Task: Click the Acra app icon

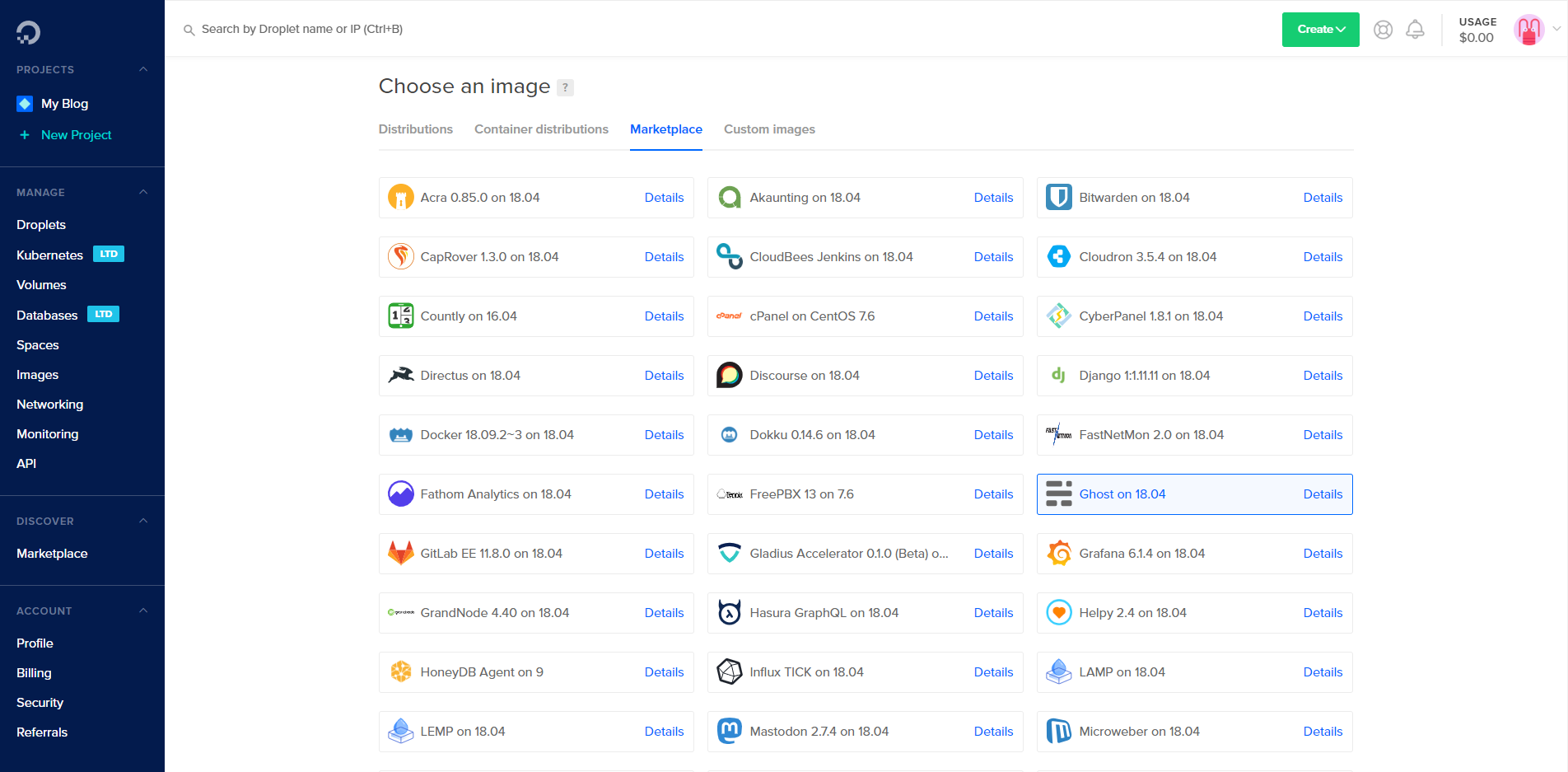Action: click(x=401, y=198)
